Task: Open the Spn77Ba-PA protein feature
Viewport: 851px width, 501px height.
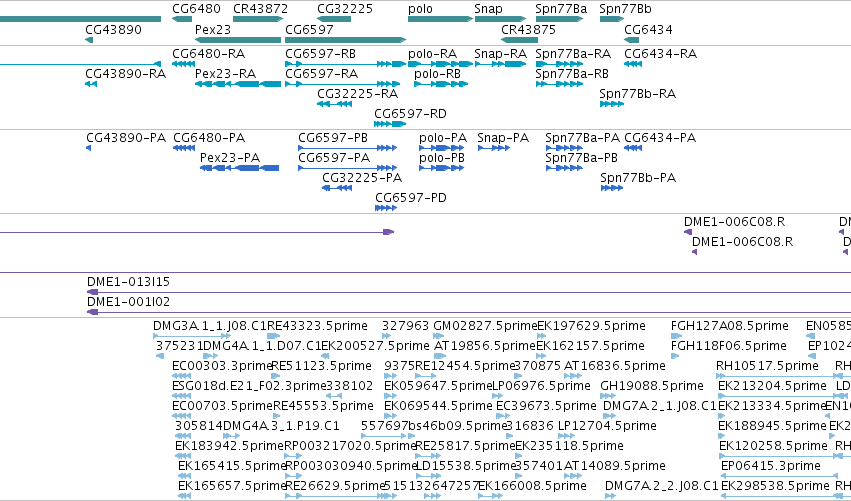Action: (x=564, y=148)
